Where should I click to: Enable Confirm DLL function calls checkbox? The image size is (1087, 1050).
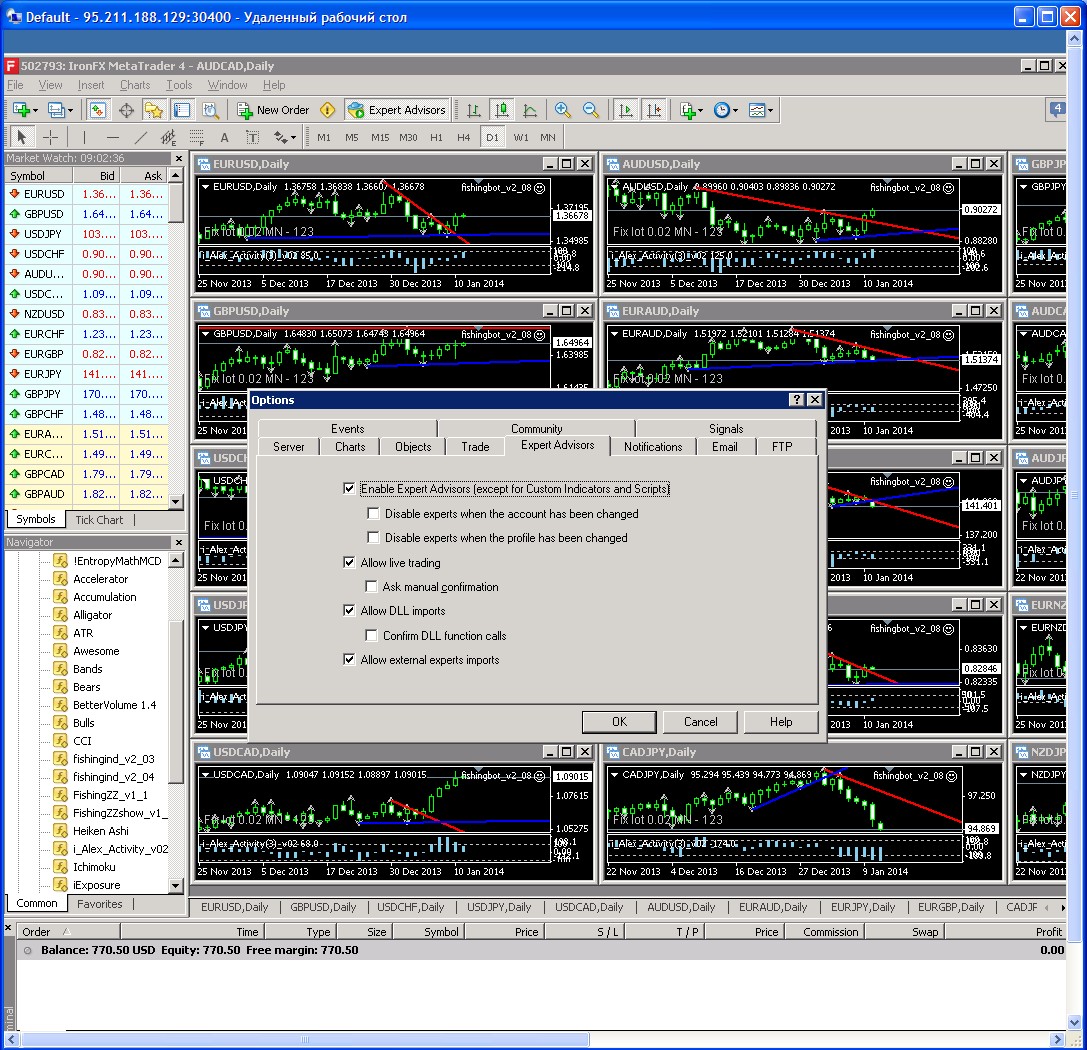(372, 636)
